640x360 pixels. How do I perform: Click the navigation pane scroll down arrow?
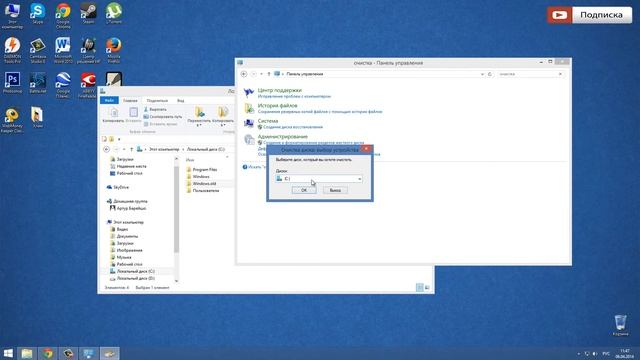coord(176,281)
